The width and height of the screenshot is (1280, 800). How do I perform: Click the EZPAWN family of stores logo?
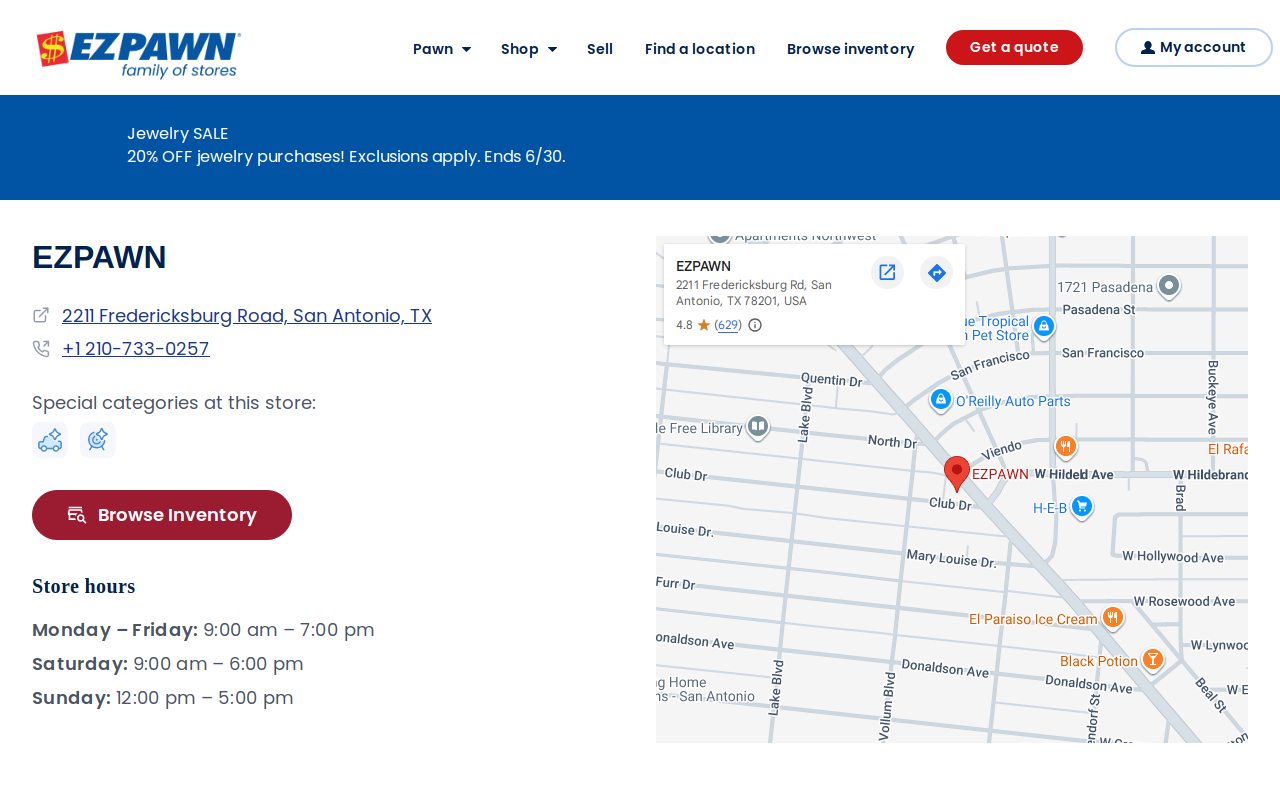[x=138, y=53]
